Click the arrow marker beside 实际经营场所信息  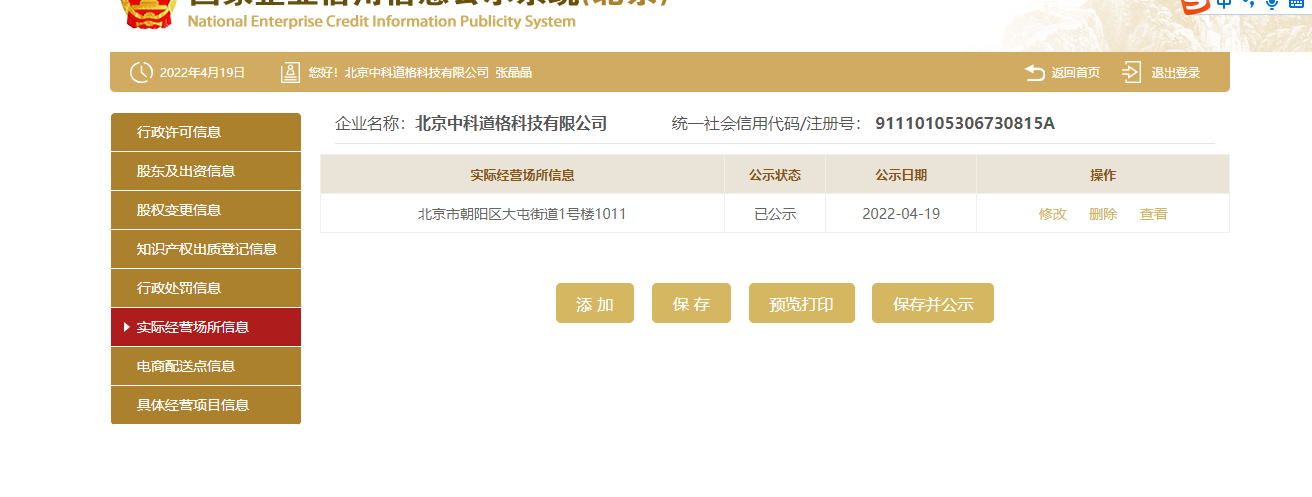click(x=126, y=327)
